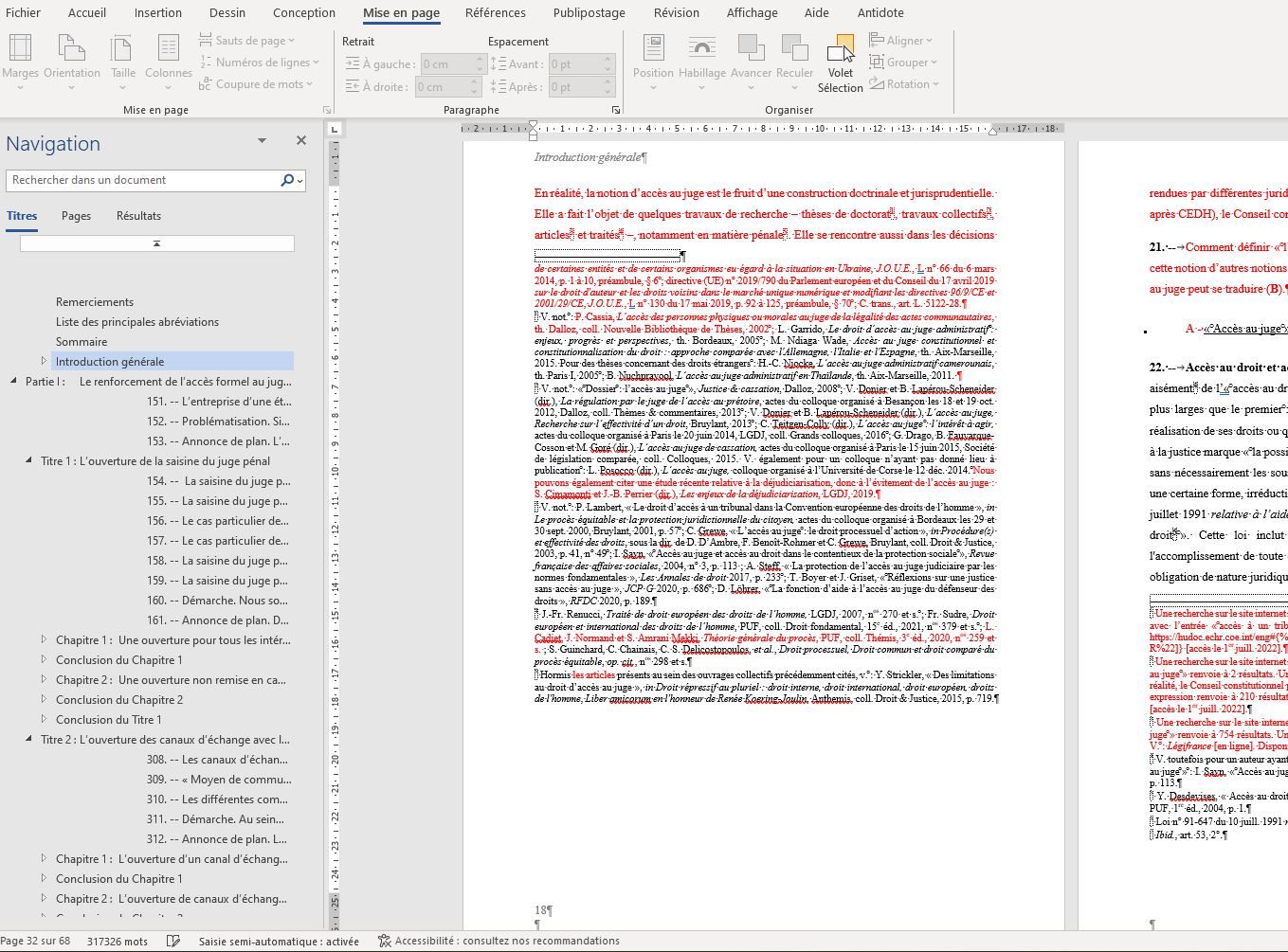The height and width of the screenshot is (952, 1288).
Task: Open Sauts de page breaks menu
Action: tap(246, 40)
